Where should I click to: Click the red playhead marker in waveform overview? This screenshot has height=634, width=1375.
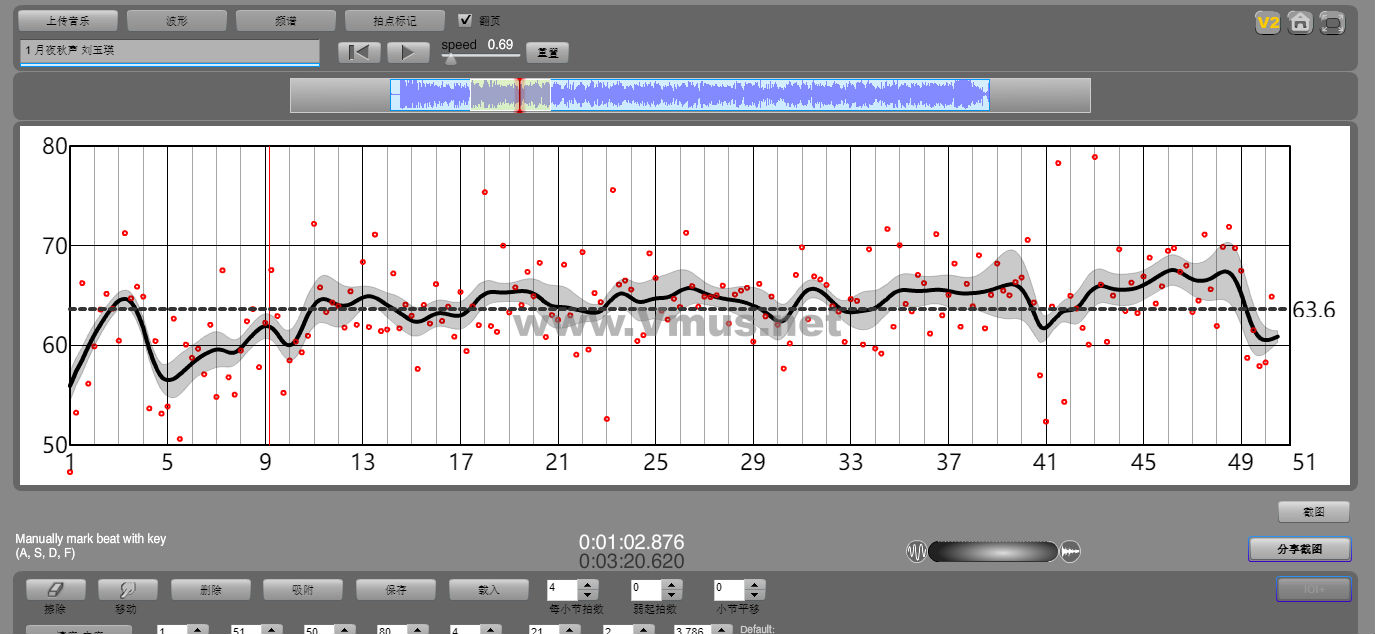point(519,95)
